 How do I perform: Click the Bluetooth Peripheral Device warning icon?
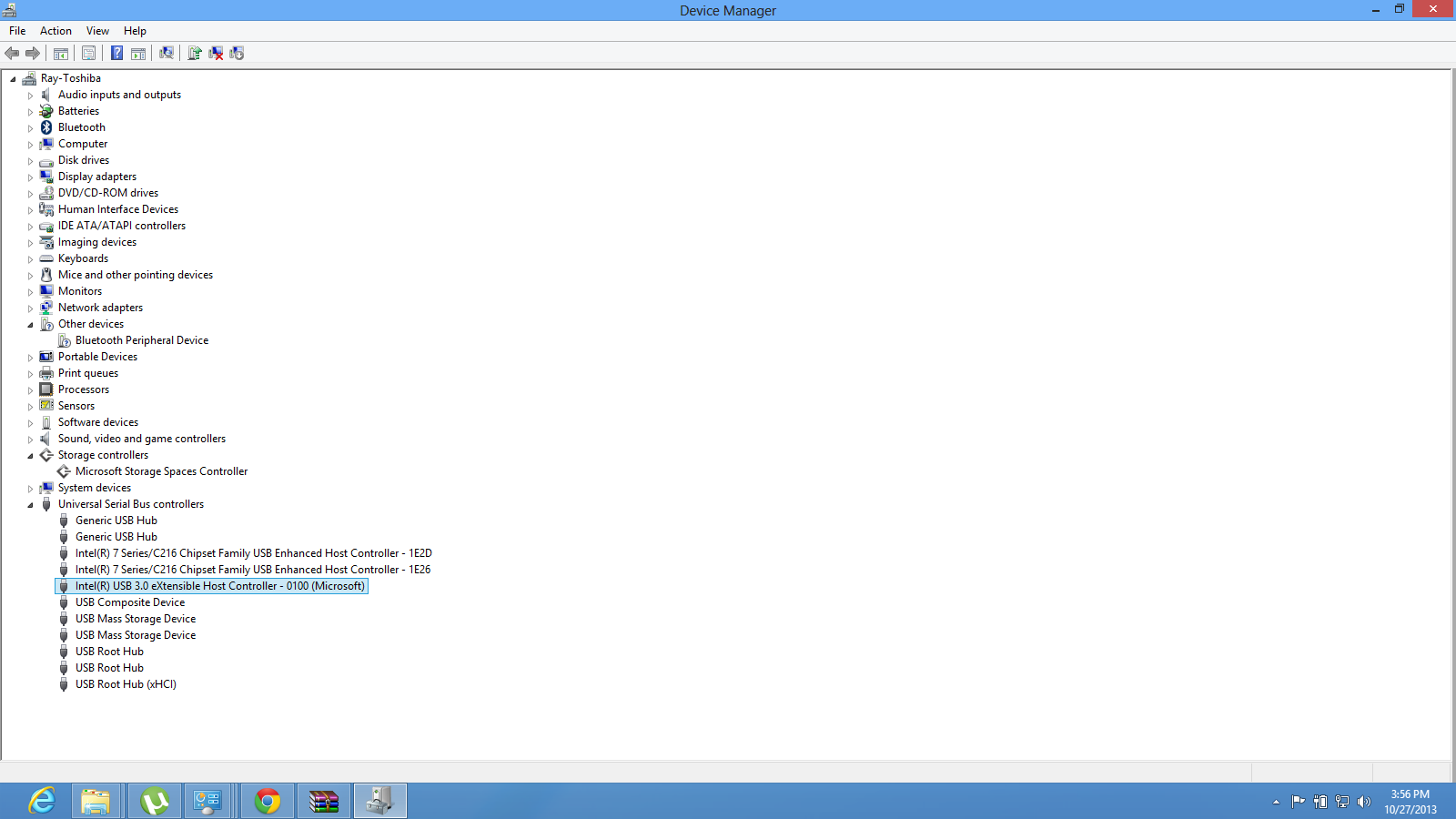(x=64, y=340)
